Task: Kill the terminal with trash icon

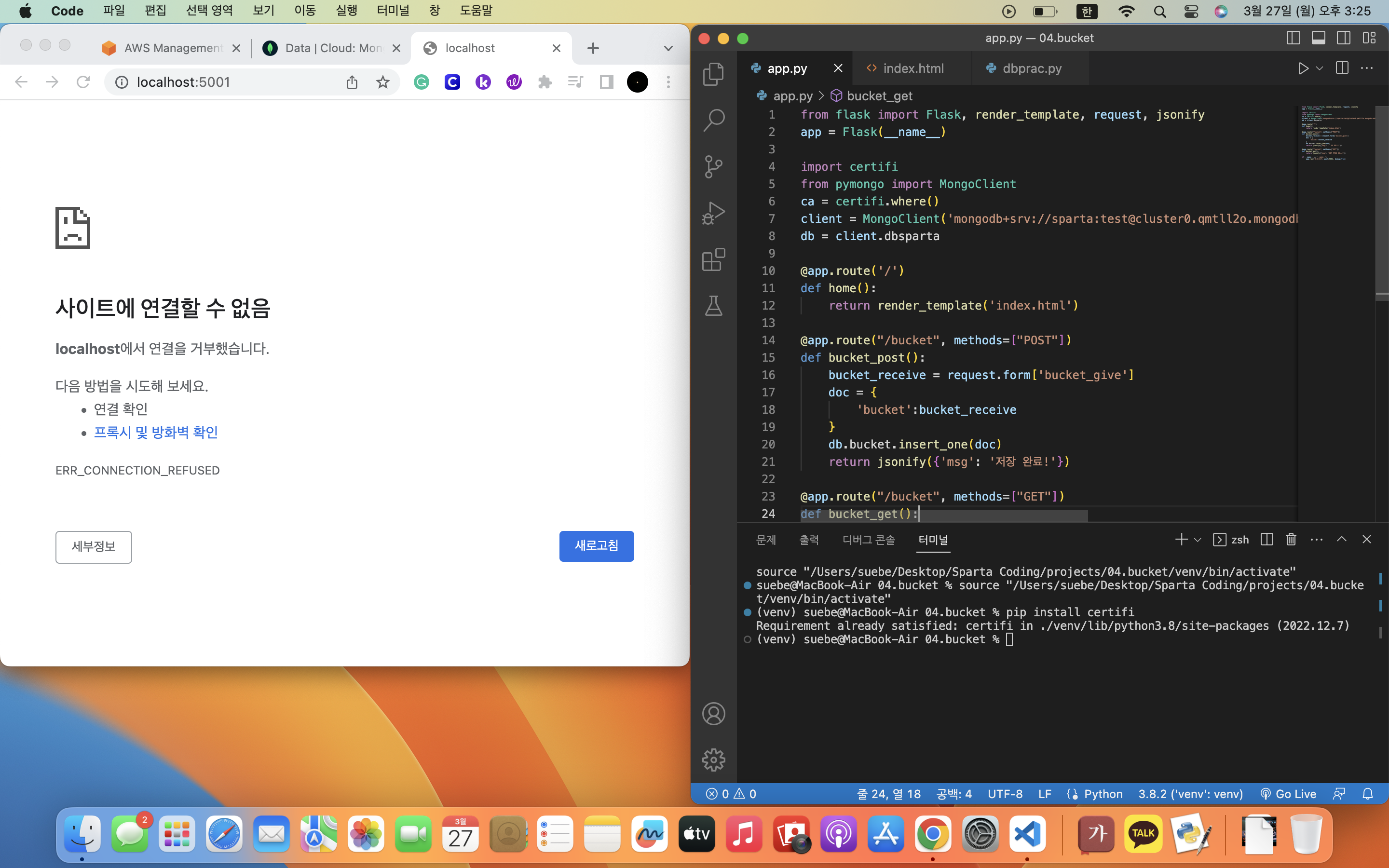Action: (x=1291, y=539)
